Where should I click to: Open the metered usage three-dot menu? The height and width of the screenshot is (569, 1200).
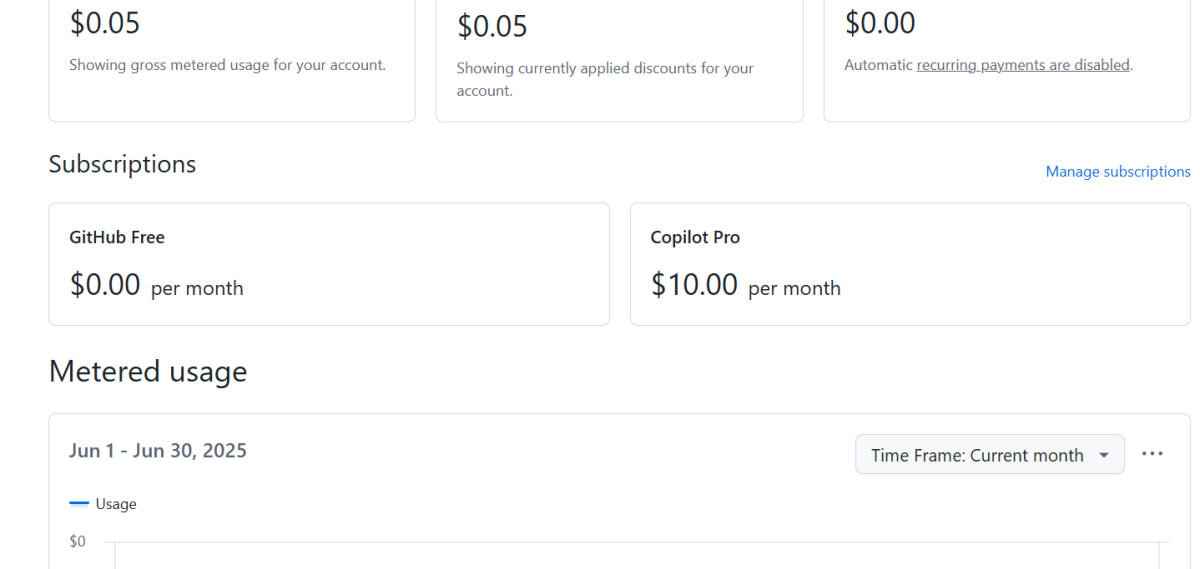(x=1152, y=454)
